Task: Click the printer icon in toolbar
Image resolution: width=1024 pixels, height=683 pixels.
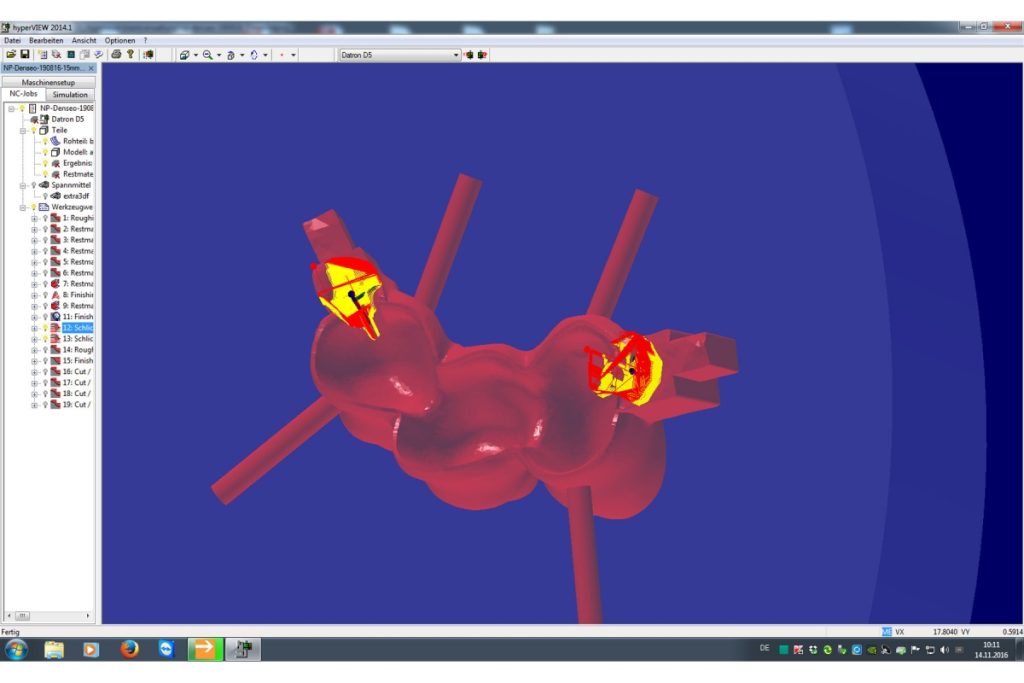Action: pyautogui.click(x=116, y=54)
